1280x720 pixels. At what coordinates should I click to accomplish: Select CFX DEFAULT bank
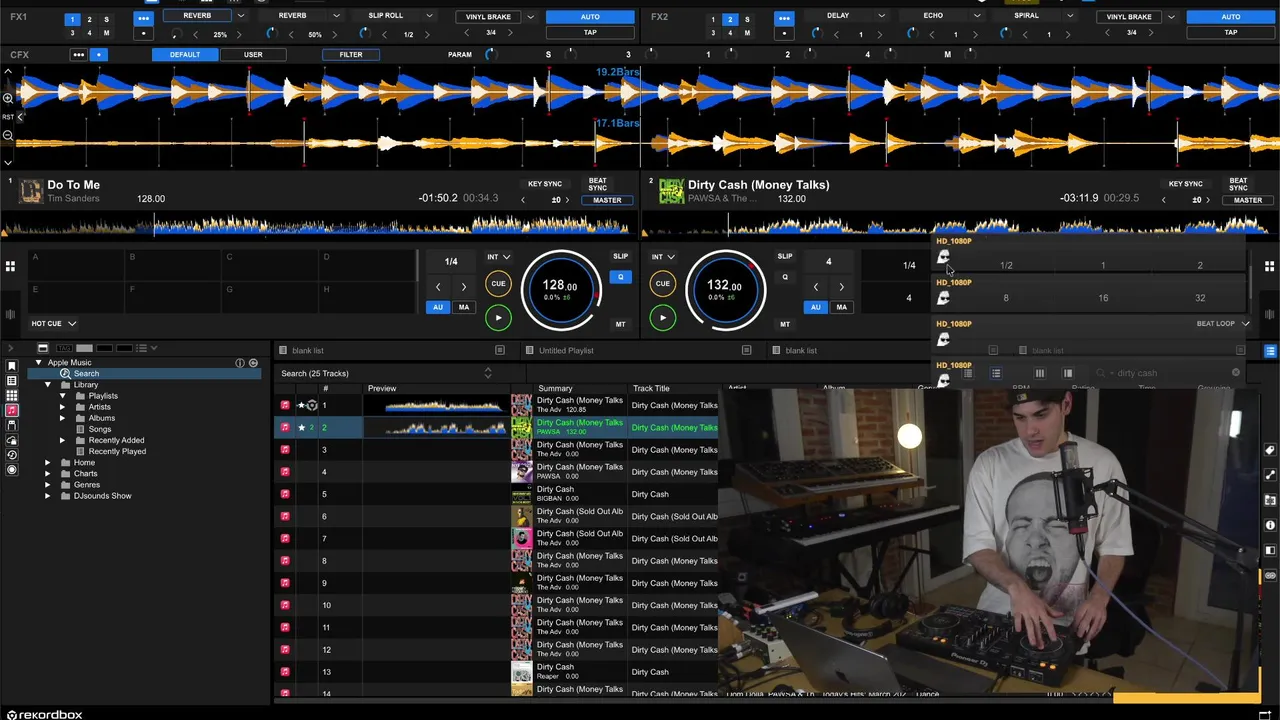click(x=185, y=55)
